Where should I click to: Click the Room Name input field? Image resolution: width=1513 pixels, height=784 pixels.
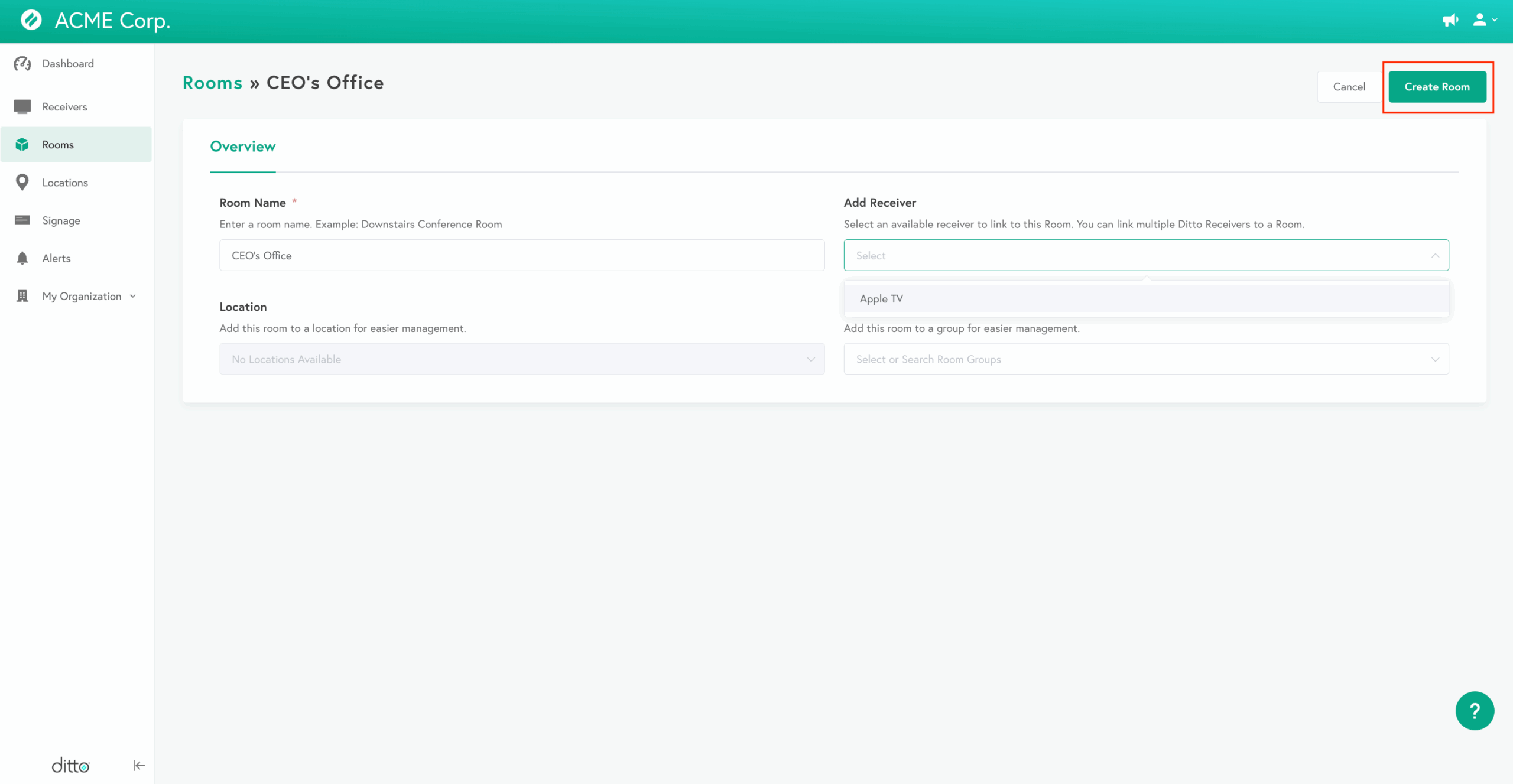[521, 255]
